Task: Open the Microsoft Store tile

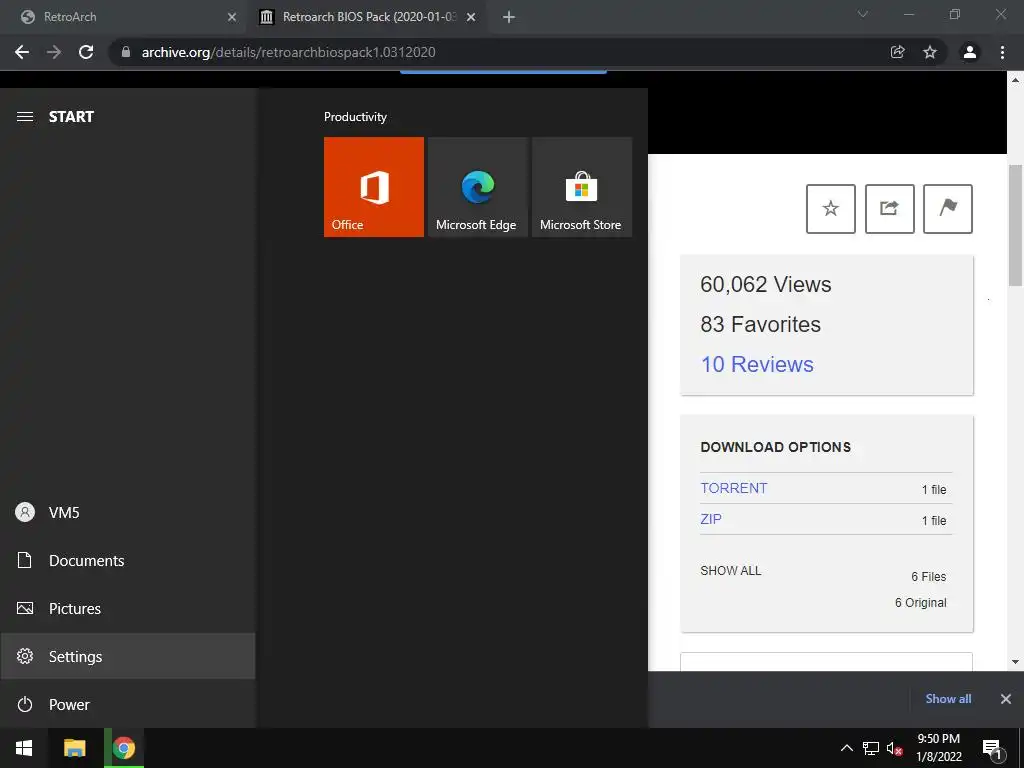Action: click(582, 187)
